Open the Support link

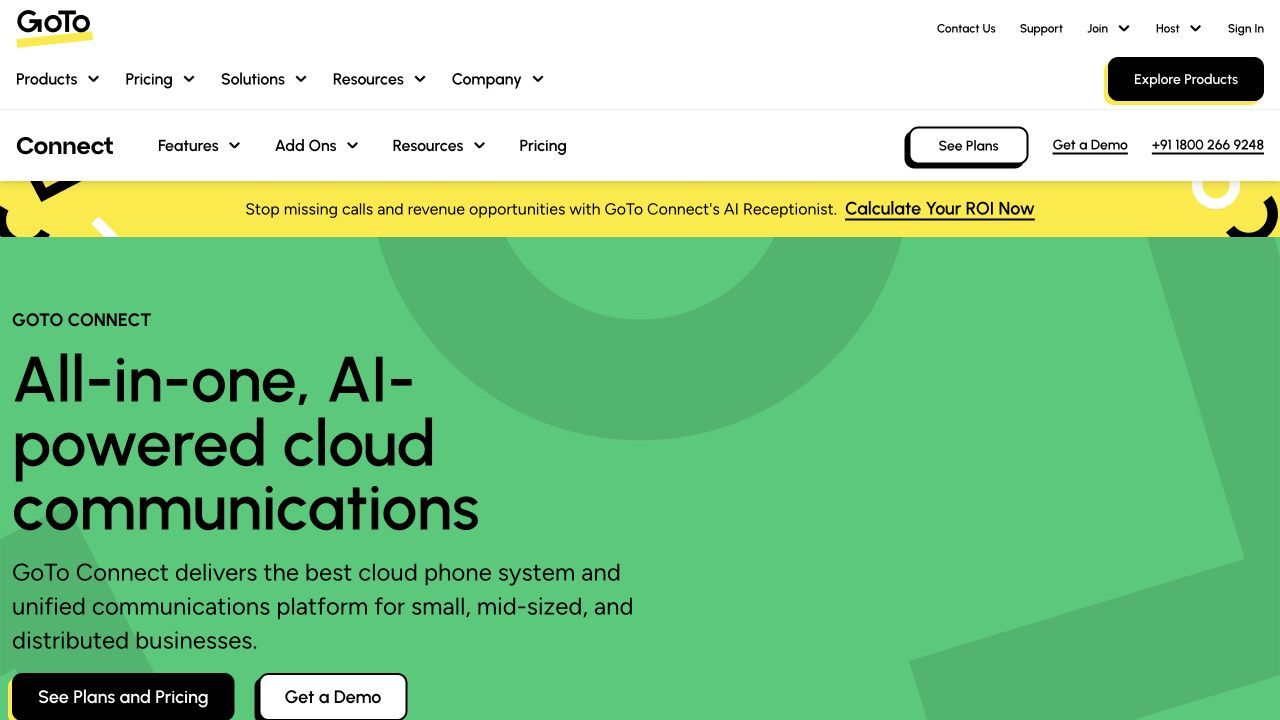1041,28
